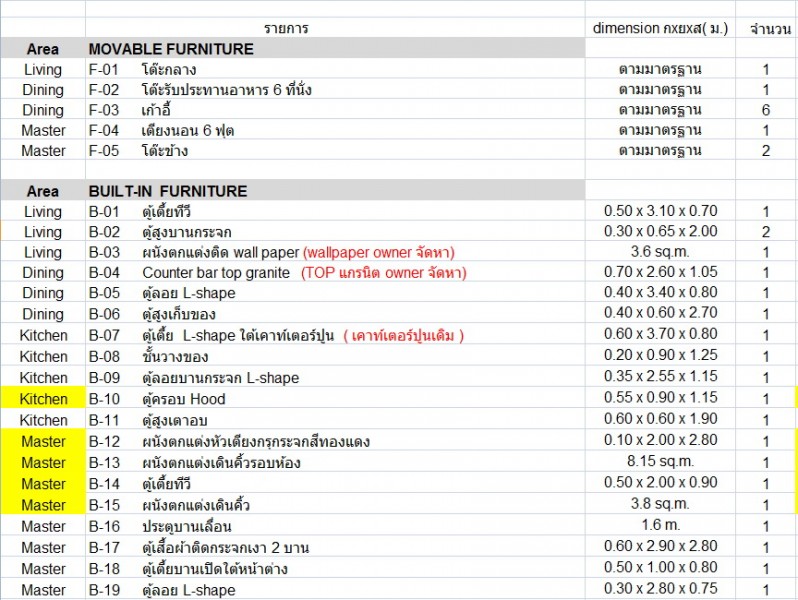Select the Kitchen area cell for B-08

click(x=43, y=356)
